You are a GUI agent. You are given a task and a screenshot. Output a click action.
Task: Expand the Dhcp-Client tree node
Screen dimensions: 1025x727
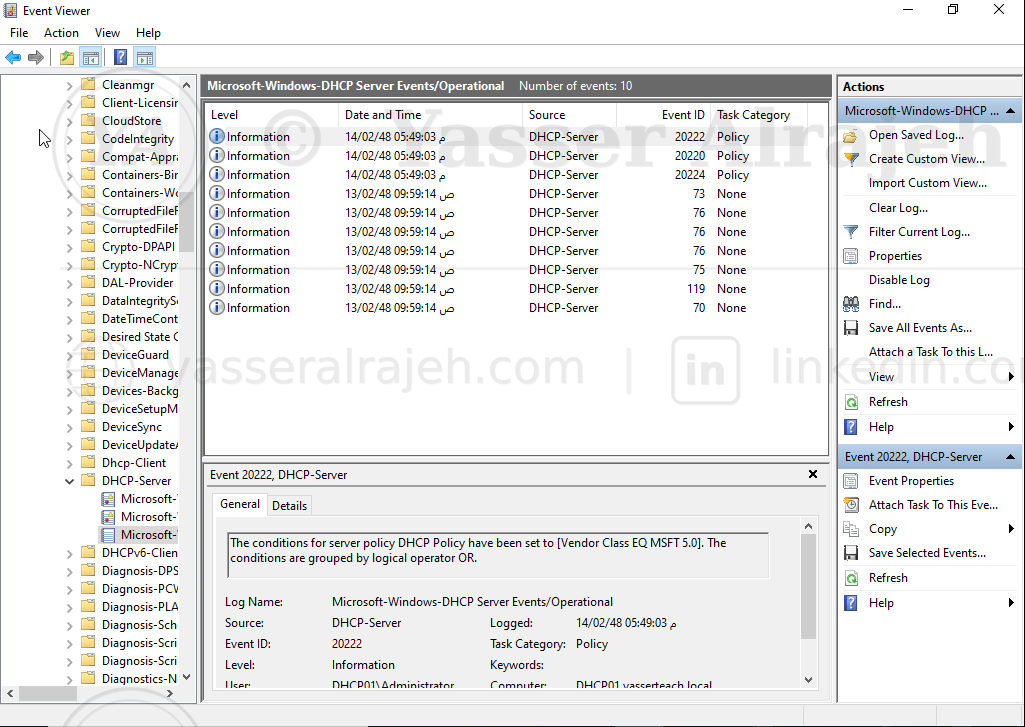click(69, 464)
